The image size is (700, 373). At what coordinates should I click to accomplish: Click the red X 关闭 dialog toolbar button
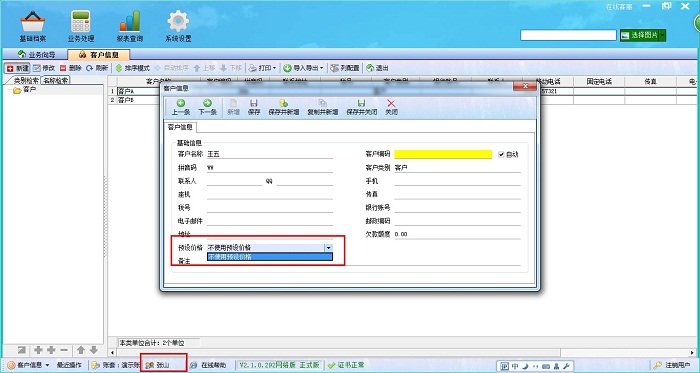(391, 107)
